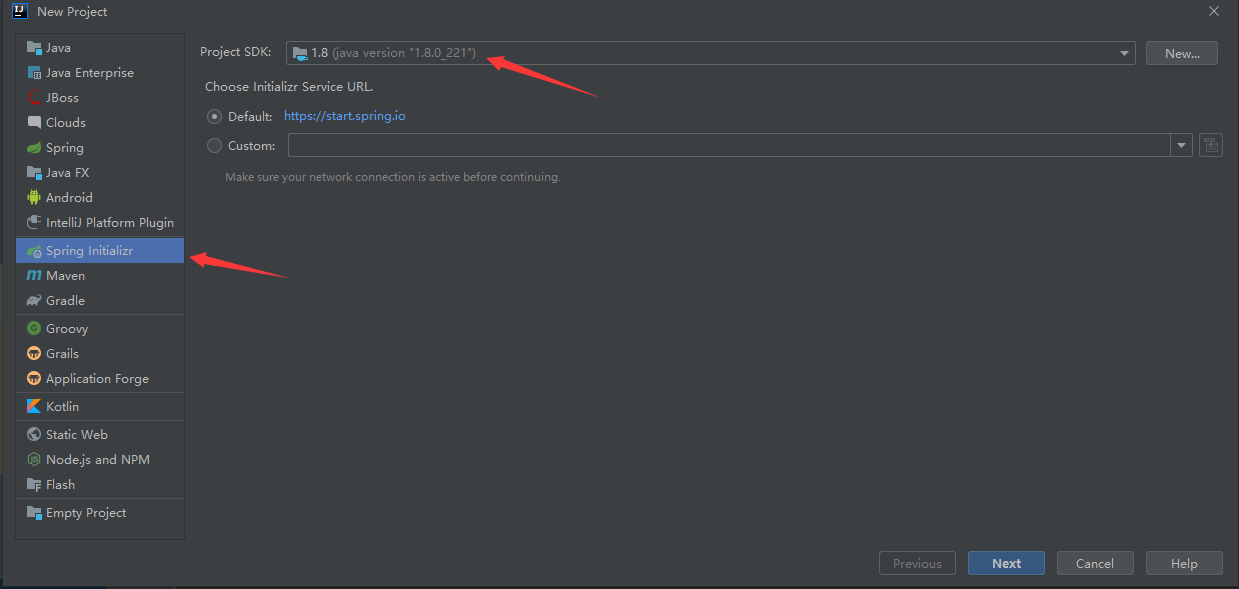The image size is (1239, 589).
Task: Select the Default service URL radio button
Action: pos(214,116)
